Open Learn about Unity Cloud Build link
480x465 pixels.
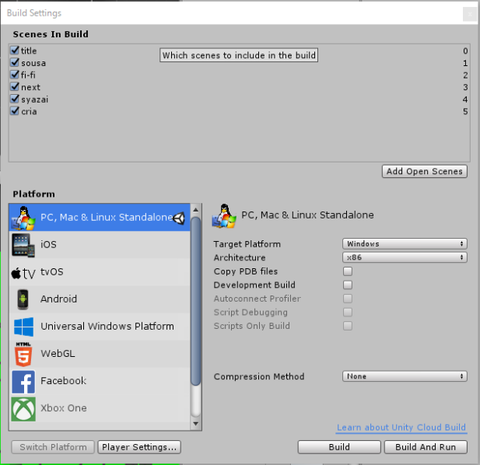pos(401,428)
